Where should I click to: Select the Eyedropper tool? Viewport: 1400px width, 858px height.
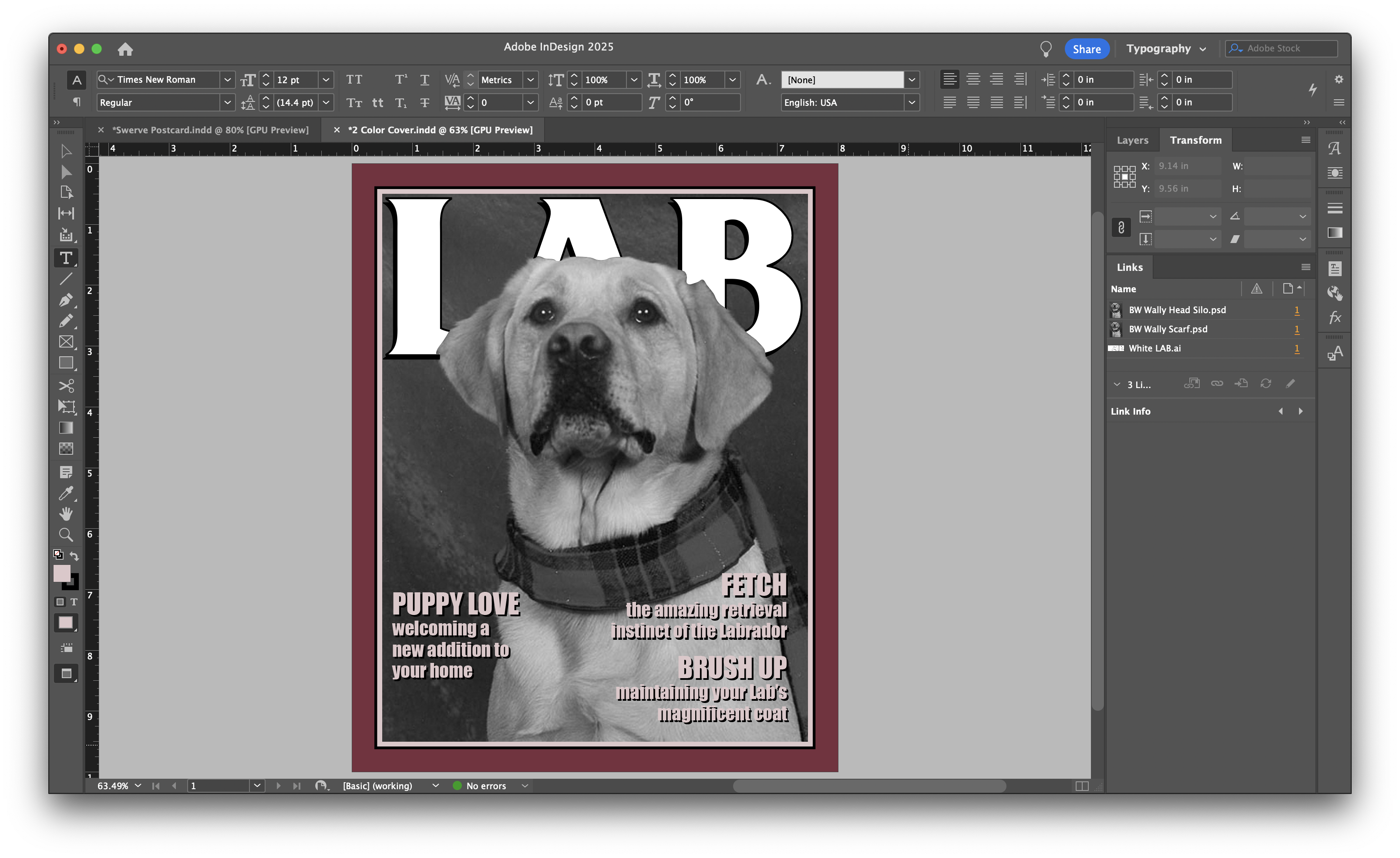[66, 493]
